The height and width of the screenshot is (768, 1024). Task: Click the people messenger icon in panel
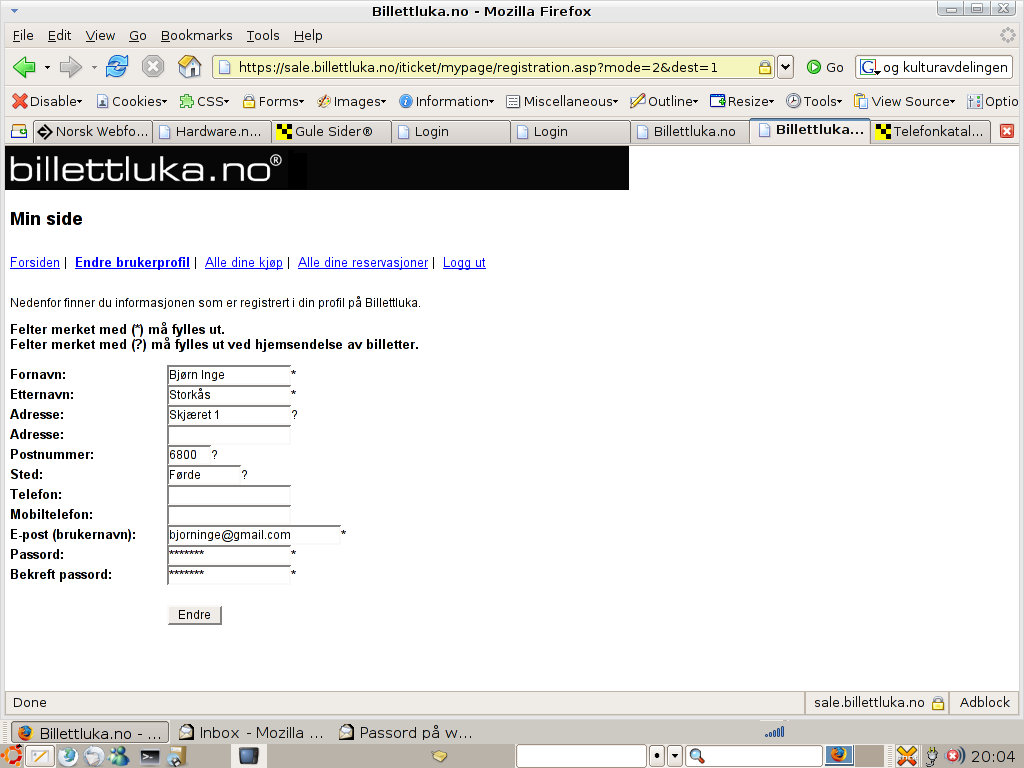pyautogui.click(x=119, y=756)
